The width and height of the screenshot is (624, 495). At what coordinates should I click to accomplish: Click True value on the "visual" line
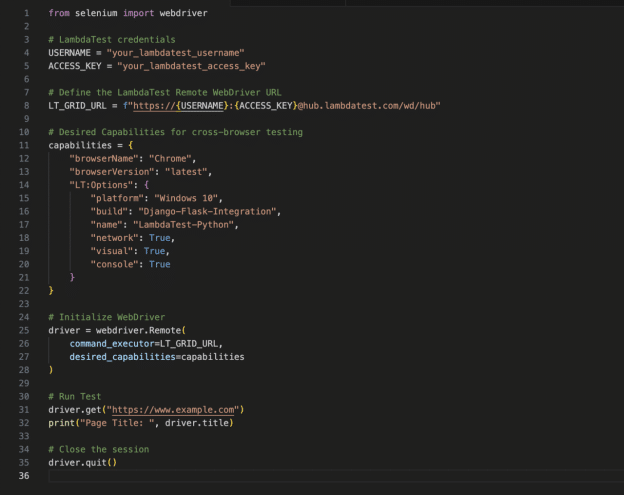click(x=154, y=251)
